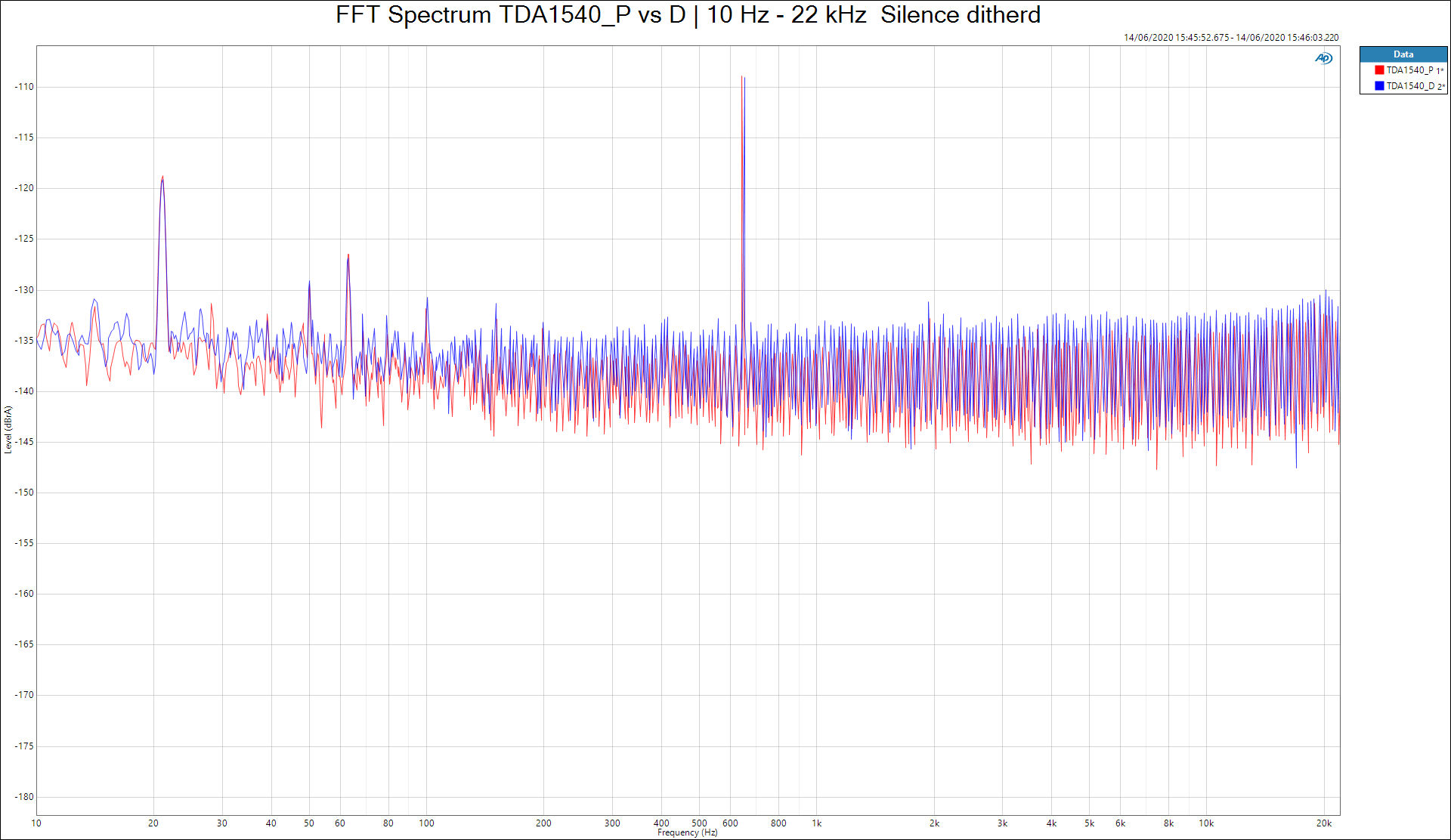Click the 1k frequency axis tick label
This screenshot has width=1451, height=840.
click(816, 823)
